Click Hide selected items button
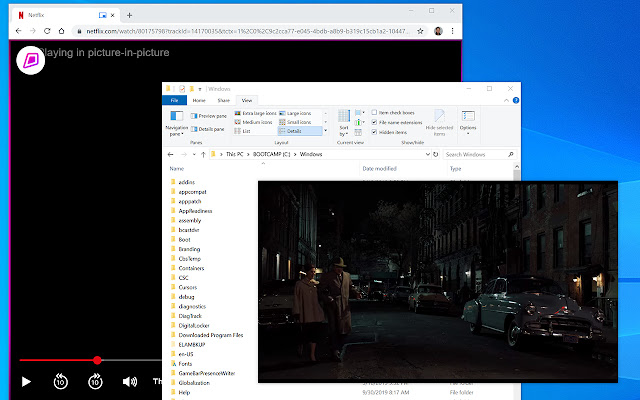 [x=439, y=123]
